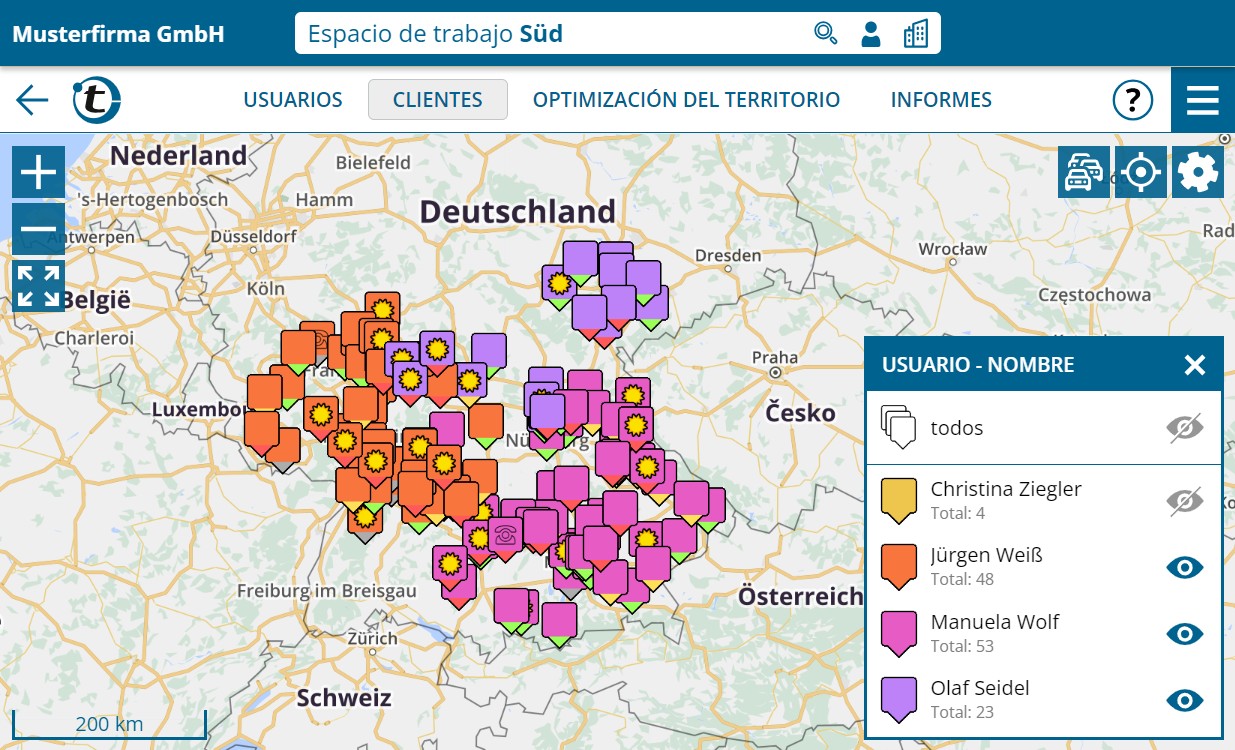This screenshot has width=1235, height=750.
Task: Open map settings gear icon
Action: (1198, 172)
